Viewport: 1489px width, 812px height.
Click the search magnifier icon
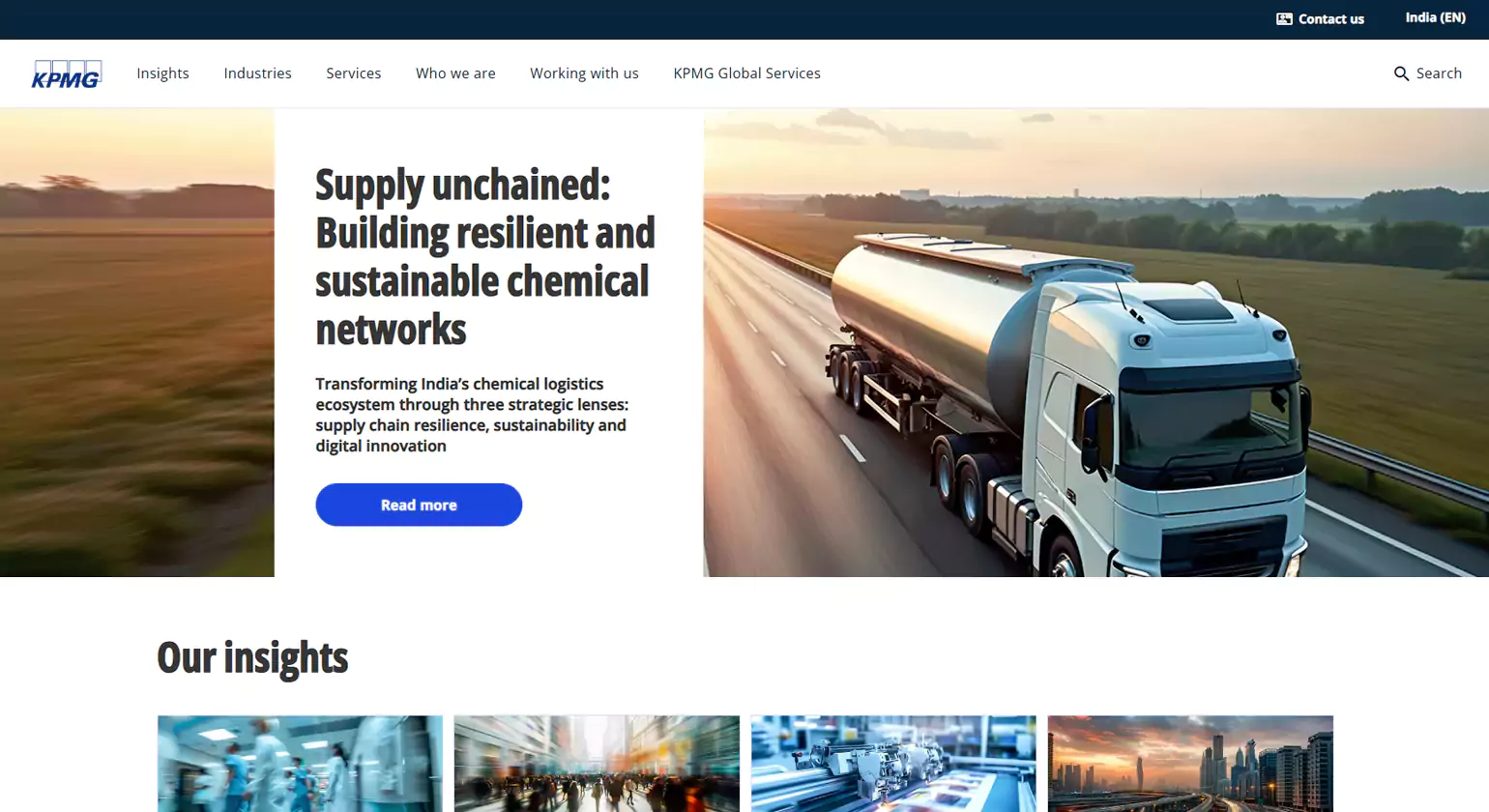pyautogui.click(x=1401, y=73)
